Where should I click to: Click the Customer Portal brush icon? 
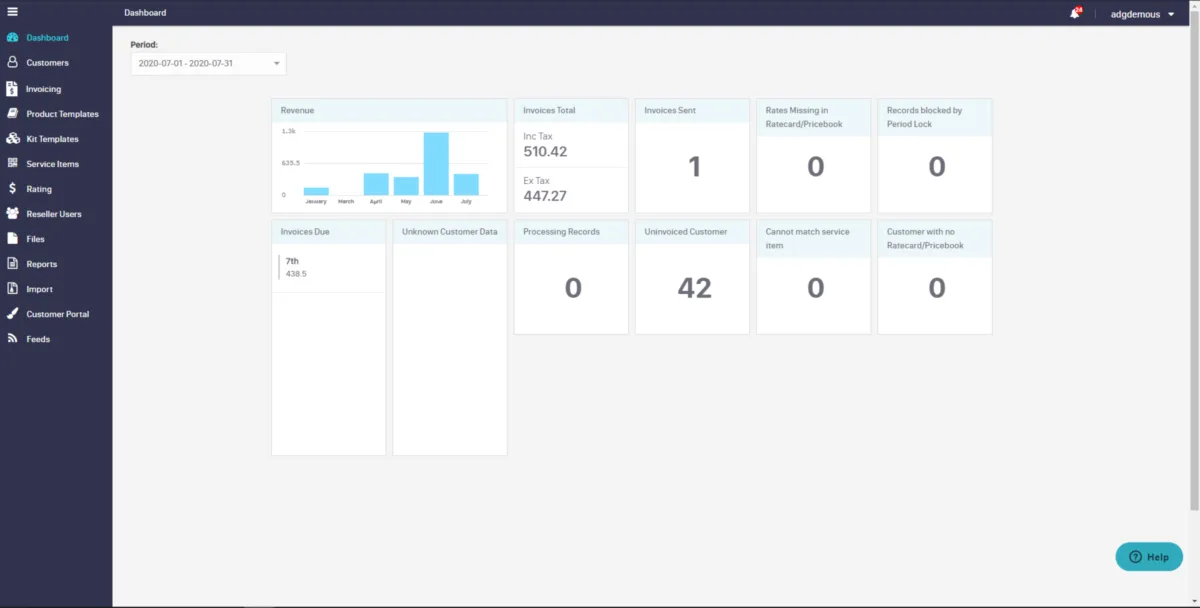click(12, 314)
